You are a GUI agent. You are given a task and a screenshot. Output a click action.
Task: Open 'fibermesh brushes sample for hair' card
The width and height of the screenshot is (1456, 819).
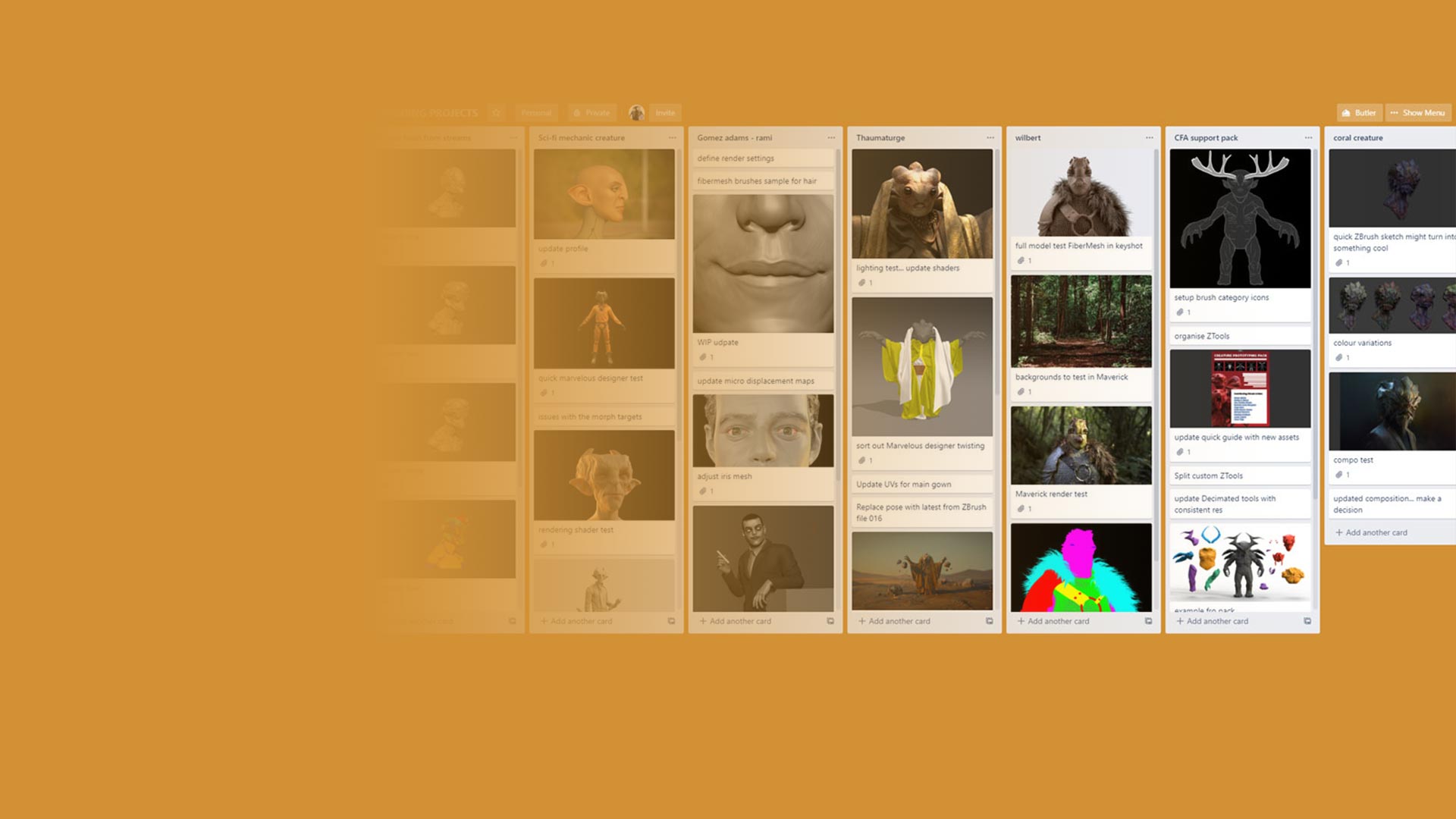(x=763, y=181)
